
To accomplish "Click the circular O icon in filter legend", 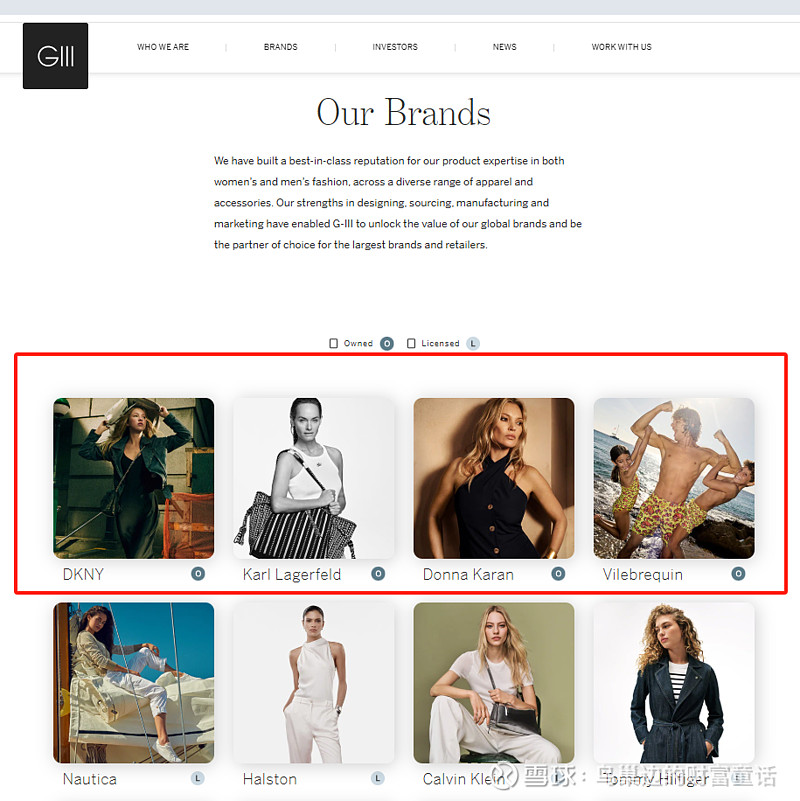I will [x=387, y=343].
